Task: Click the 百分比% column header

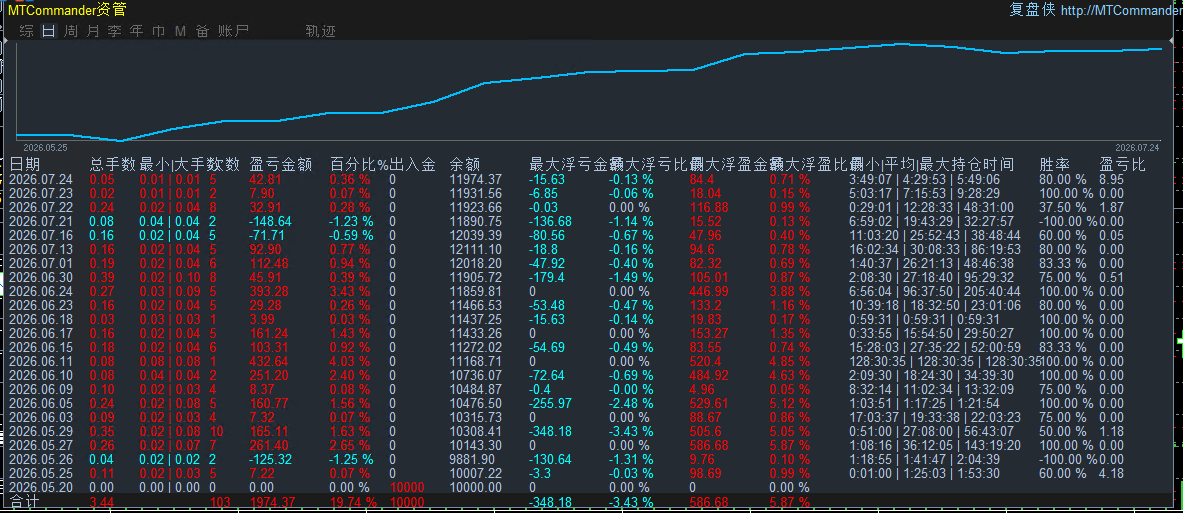Action: (x=359, y=164)
